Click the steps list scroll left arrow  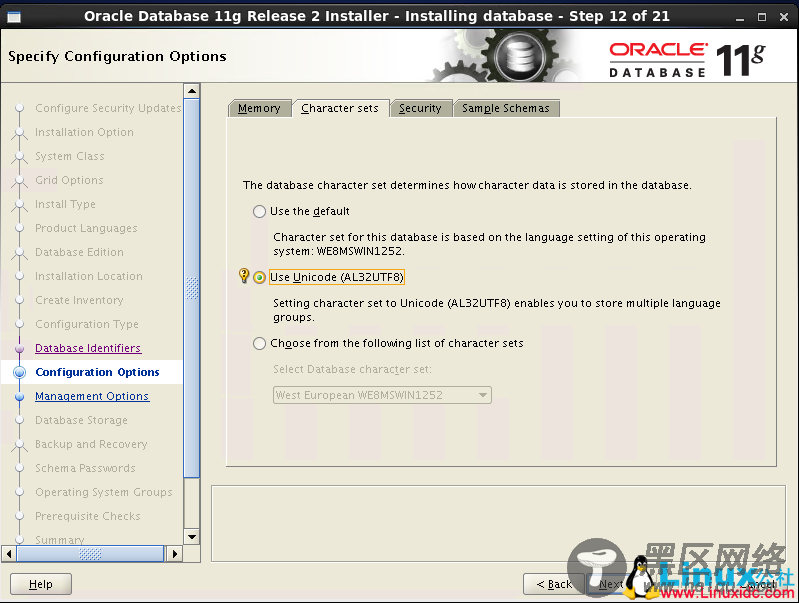9,554
